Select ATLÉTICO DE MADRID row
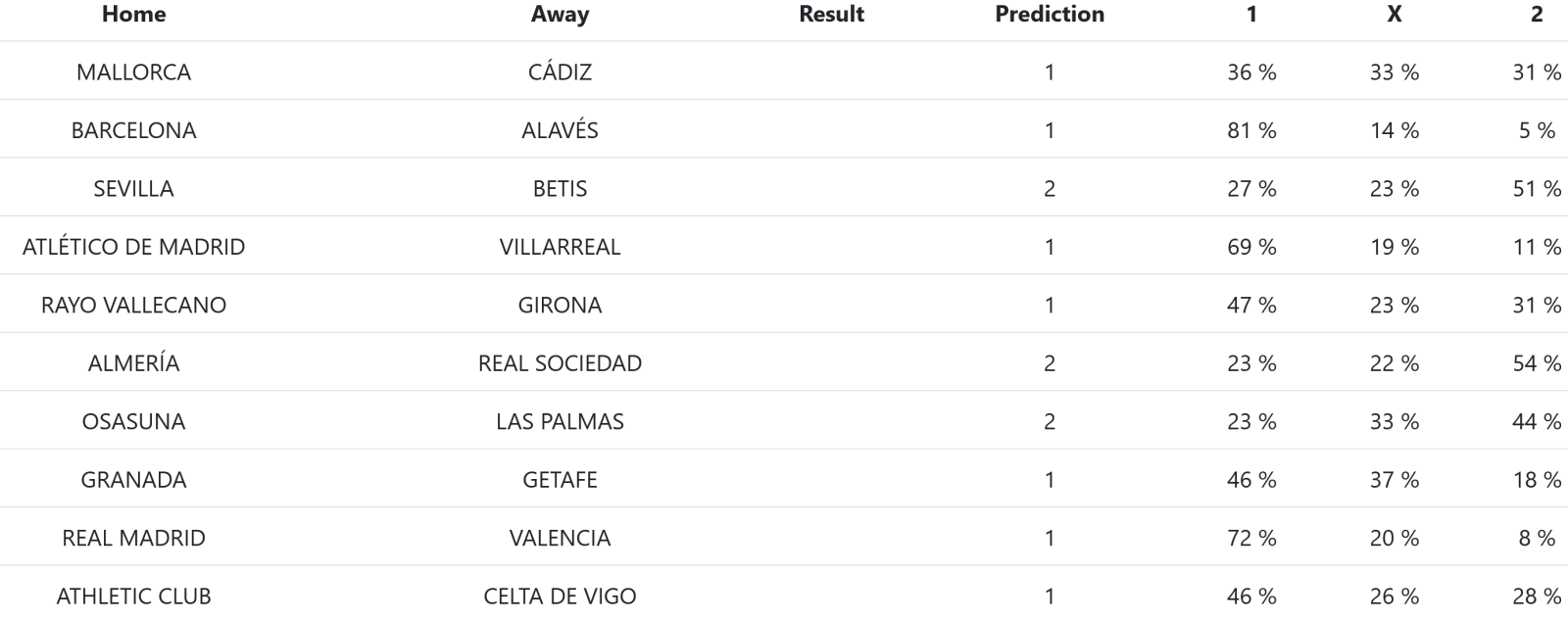The image size is (1568, 620). [133, 247]
